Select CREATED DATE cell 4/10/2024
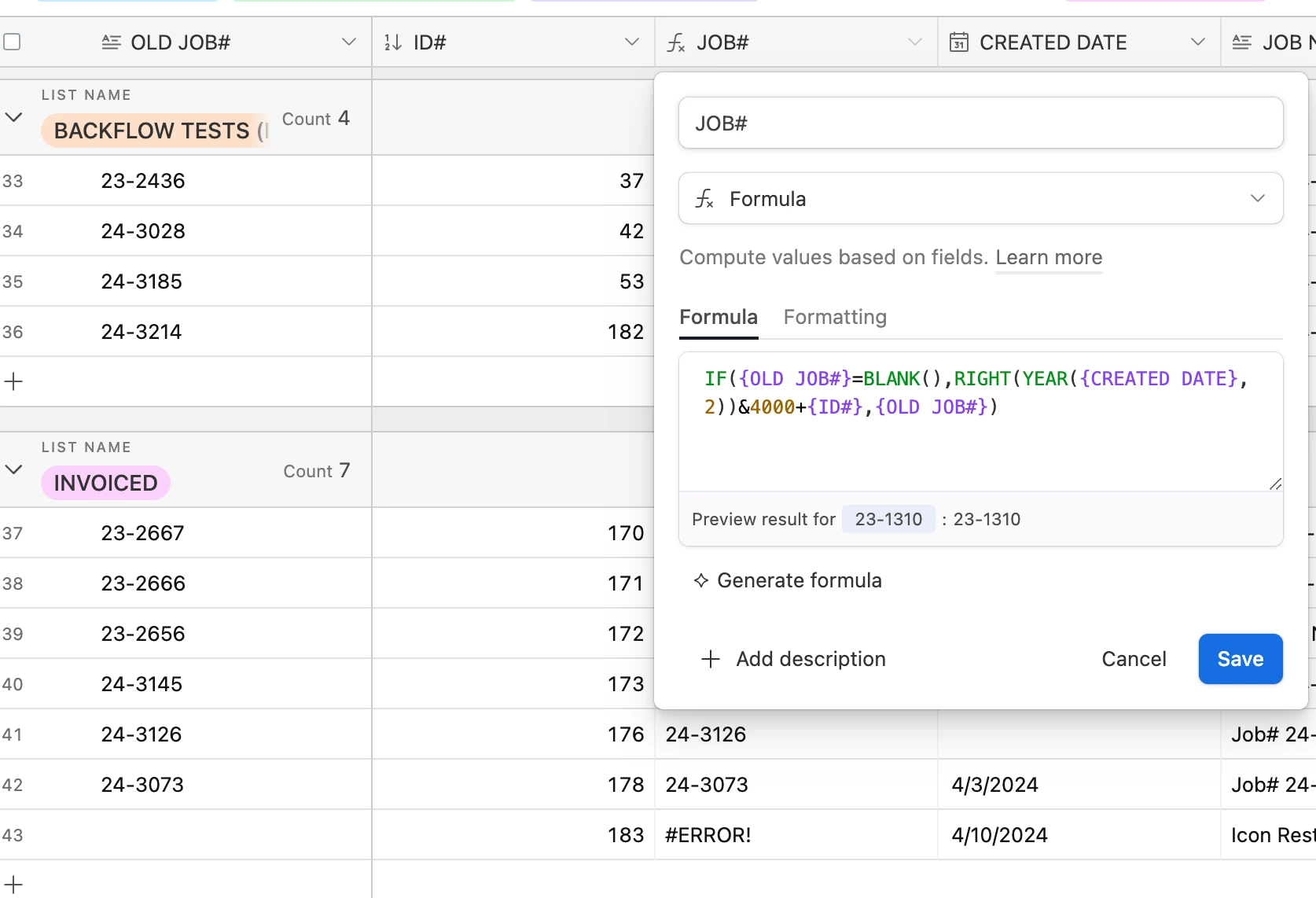This screenshot has height=898, width=1316. click(1079, 835)
